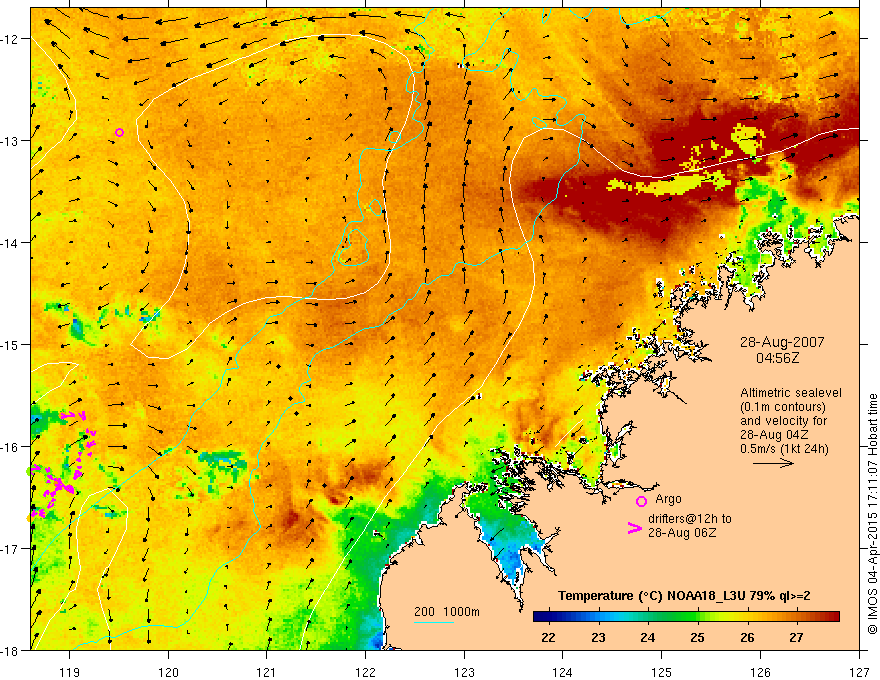Click the '(0.1m contours)' legend text
880x680 pixels.
point(783,407)
